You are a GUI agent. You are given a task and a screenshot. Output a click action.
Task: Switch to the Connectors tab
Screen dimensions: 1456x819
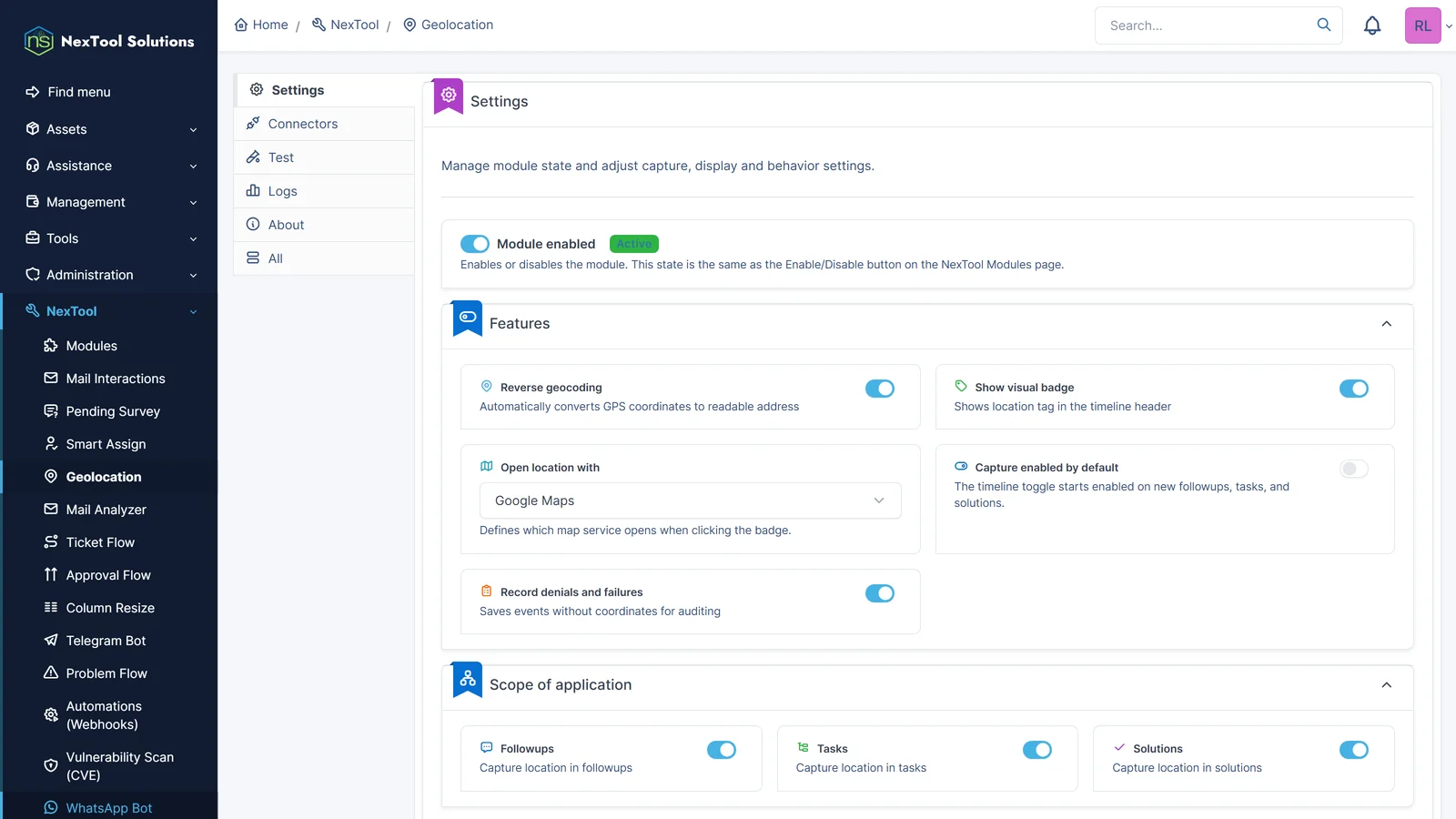(x=324, y=124)
